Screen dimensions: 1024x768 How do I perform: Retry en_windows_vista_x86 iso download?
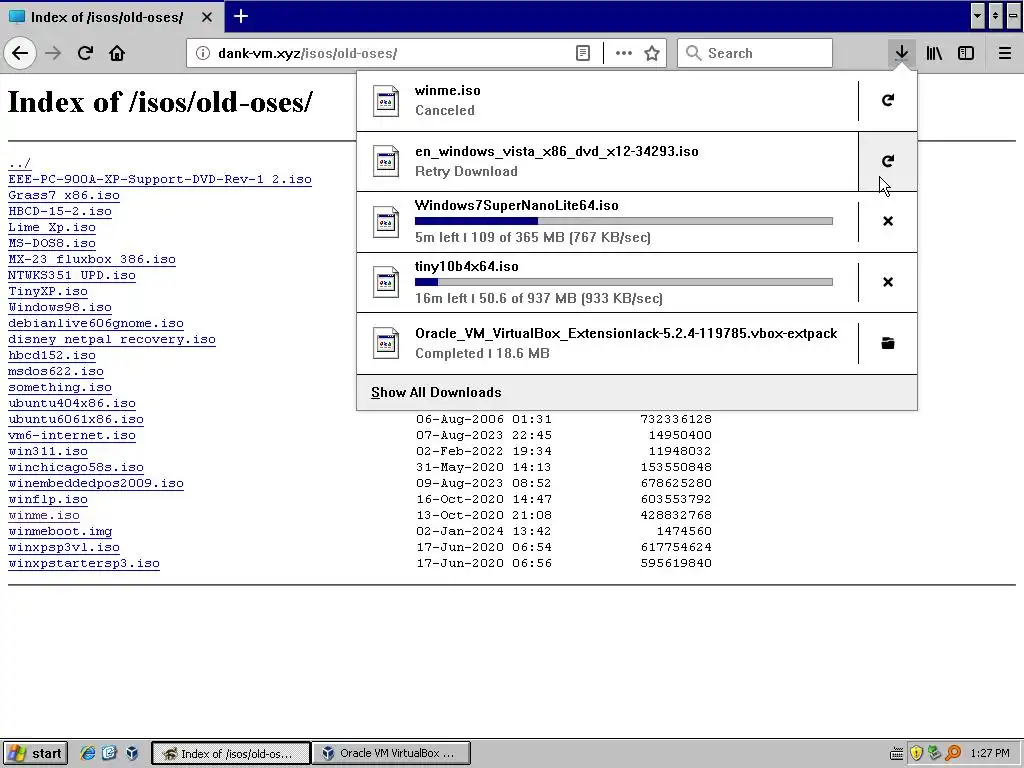pos(888,161)
